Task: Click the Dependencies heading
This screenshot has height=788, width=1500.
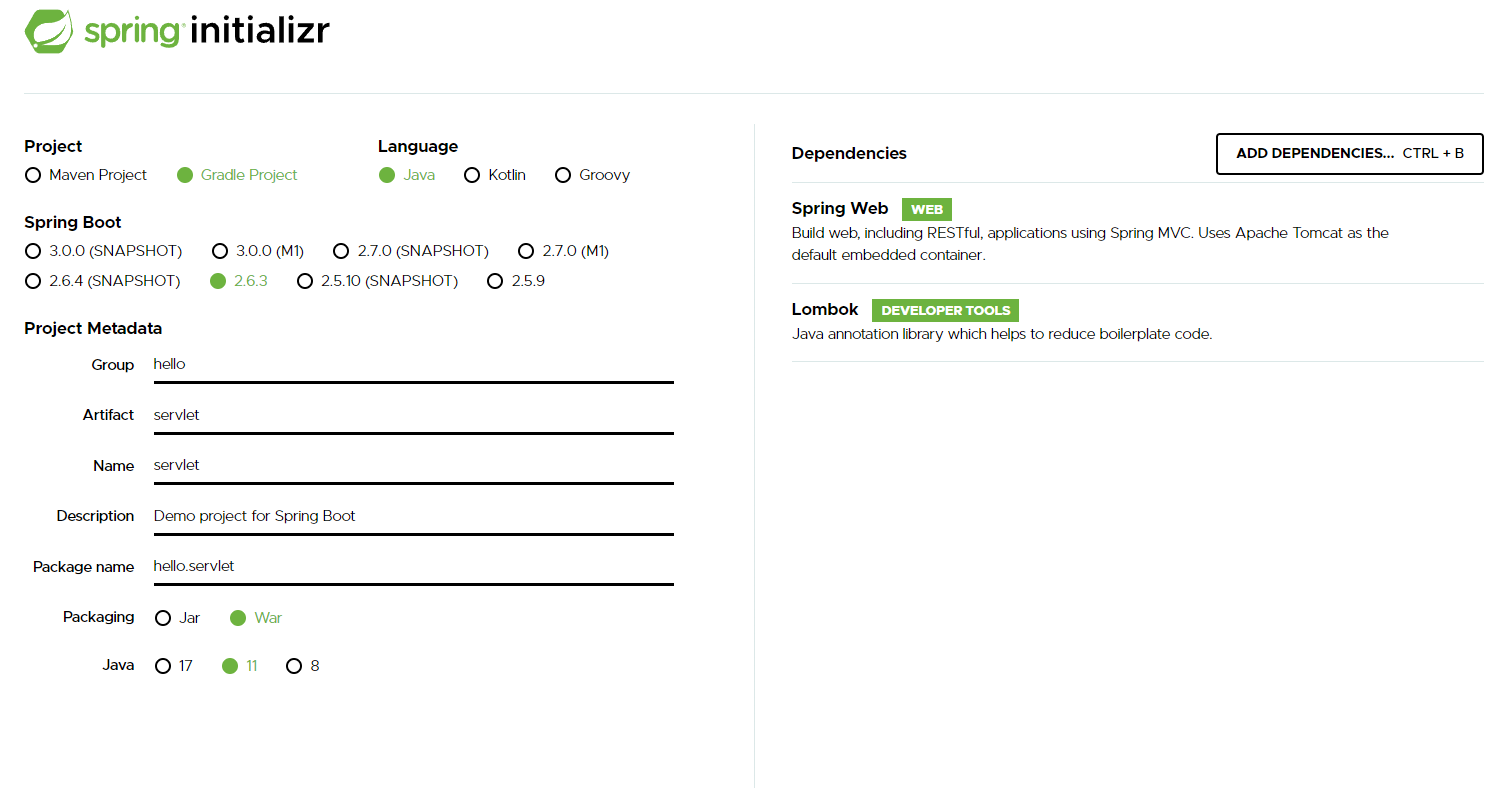Action: (849, 154)
